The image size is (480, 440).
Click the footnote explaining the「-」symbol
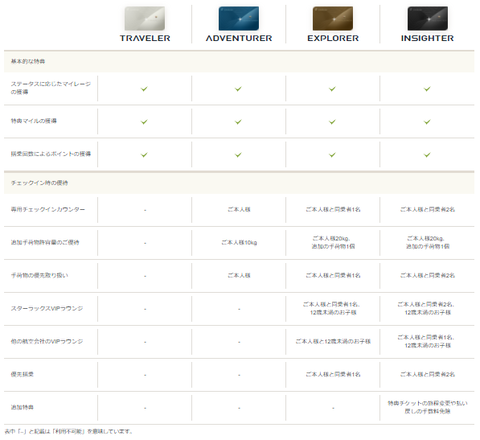(x=68, y=431)
